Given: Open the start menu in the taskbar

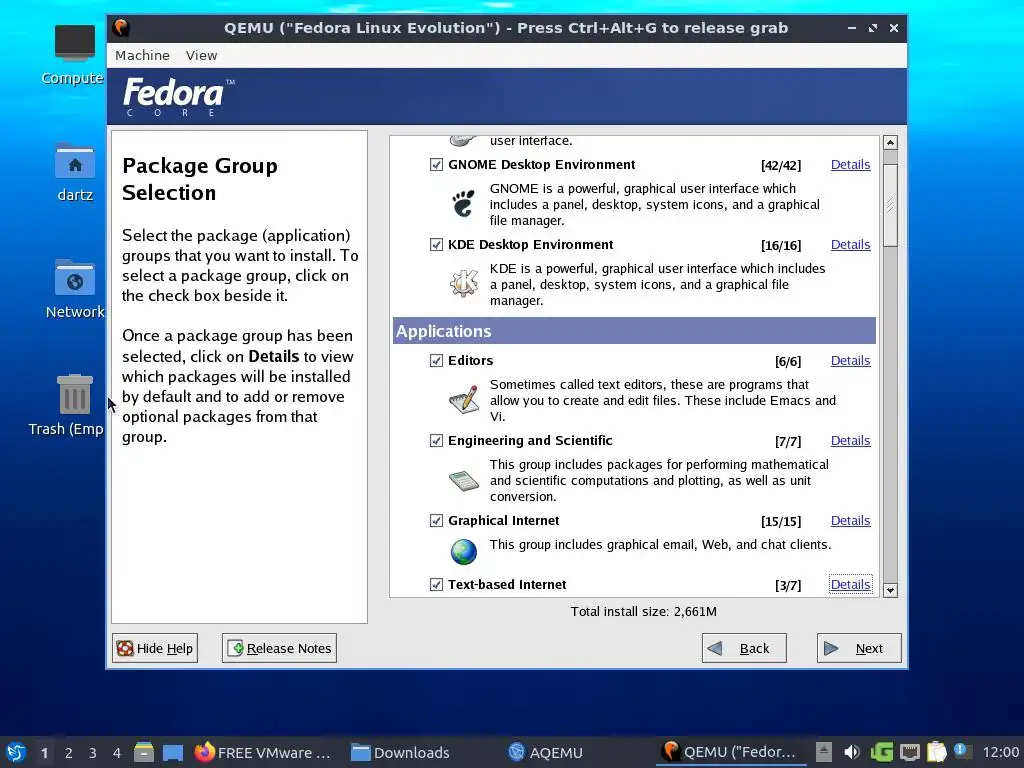Looking at the screenshot, I should coord(16,752).
